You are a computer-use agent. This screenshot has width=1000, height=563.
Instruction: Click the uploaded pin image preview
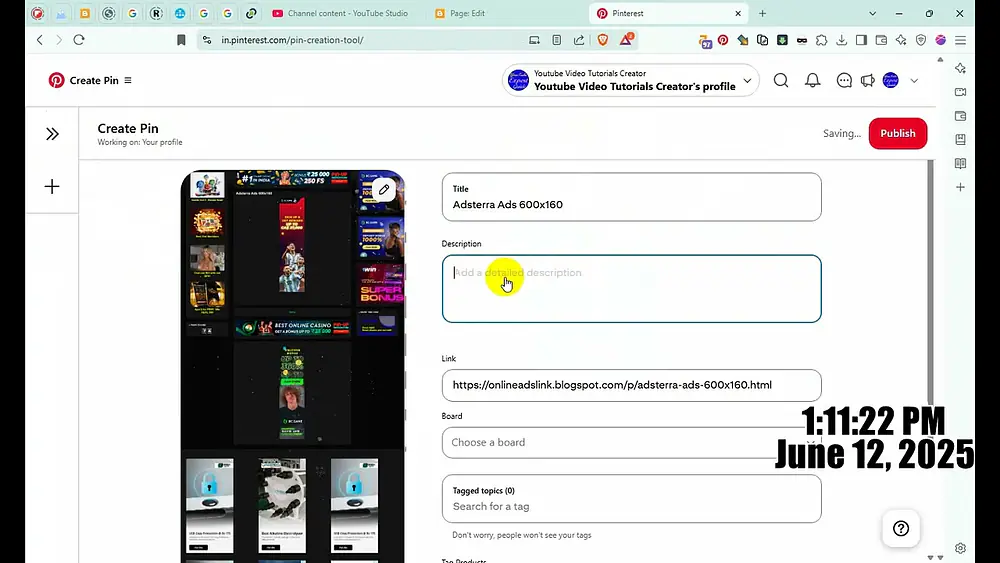(x=293, y=367)
